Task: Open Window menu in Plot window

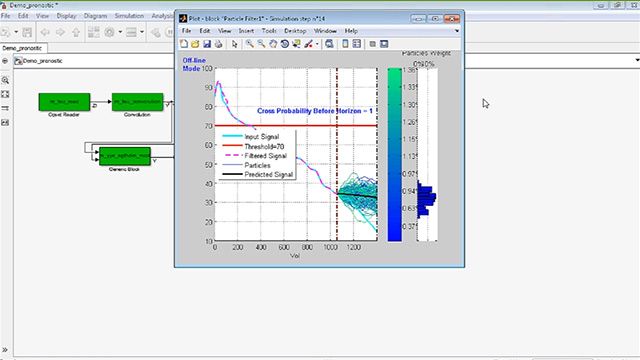Action: pos(325,31)
